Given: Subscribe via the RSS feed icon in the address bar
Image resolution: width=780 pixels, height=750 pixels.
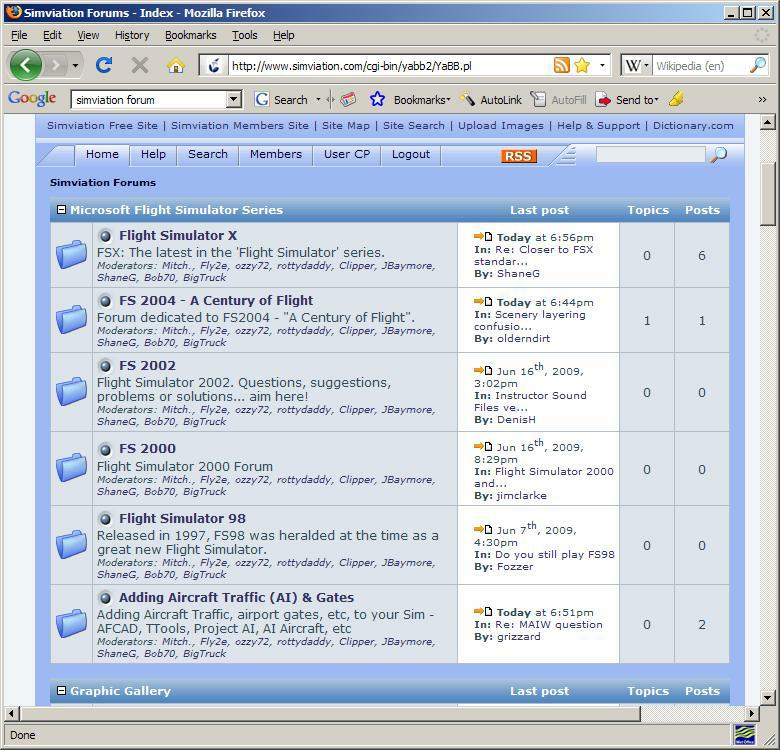Looking at the screenshot, I should tap(562, 65).
